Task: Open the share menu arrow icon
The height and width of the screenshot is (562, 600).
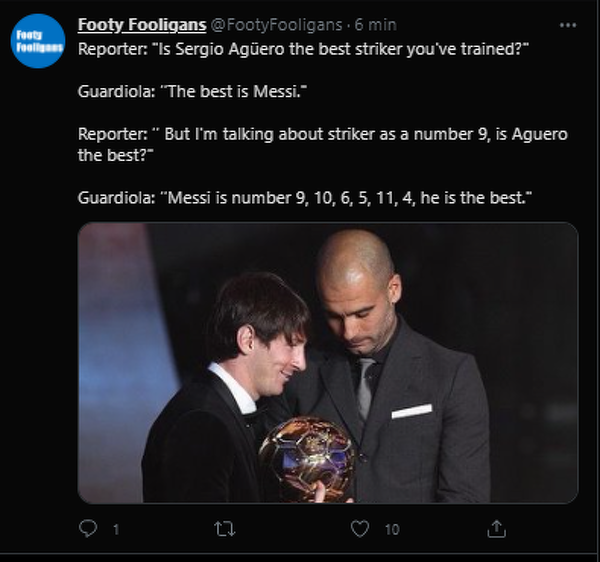Action: [x=496, y=528]
